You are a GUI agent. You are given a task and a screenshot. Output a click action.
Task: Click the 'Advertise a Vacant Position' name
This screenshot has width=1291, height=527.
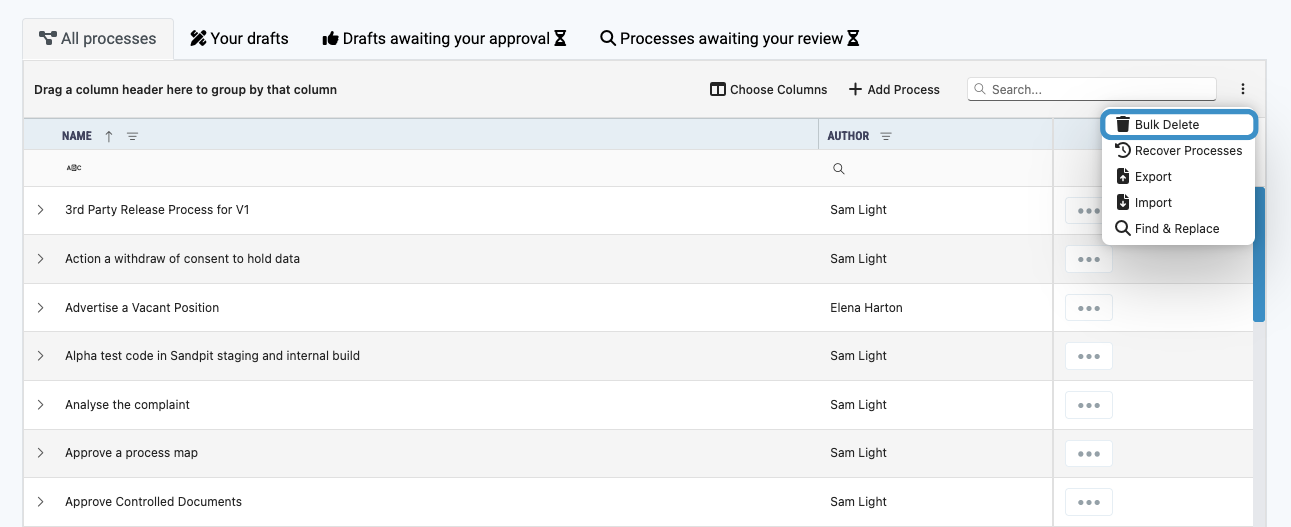click(x=142, y=308)
